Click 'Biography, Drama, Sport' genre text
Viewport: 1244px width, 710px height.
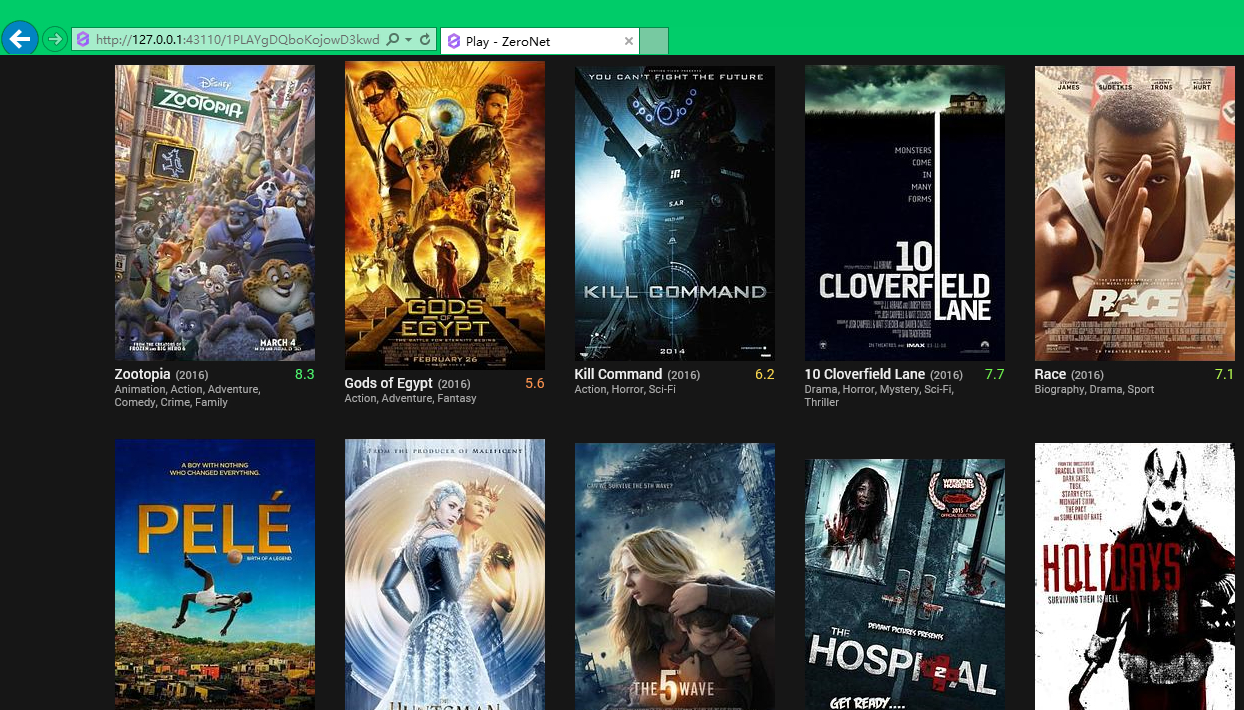coord(1095,389)
